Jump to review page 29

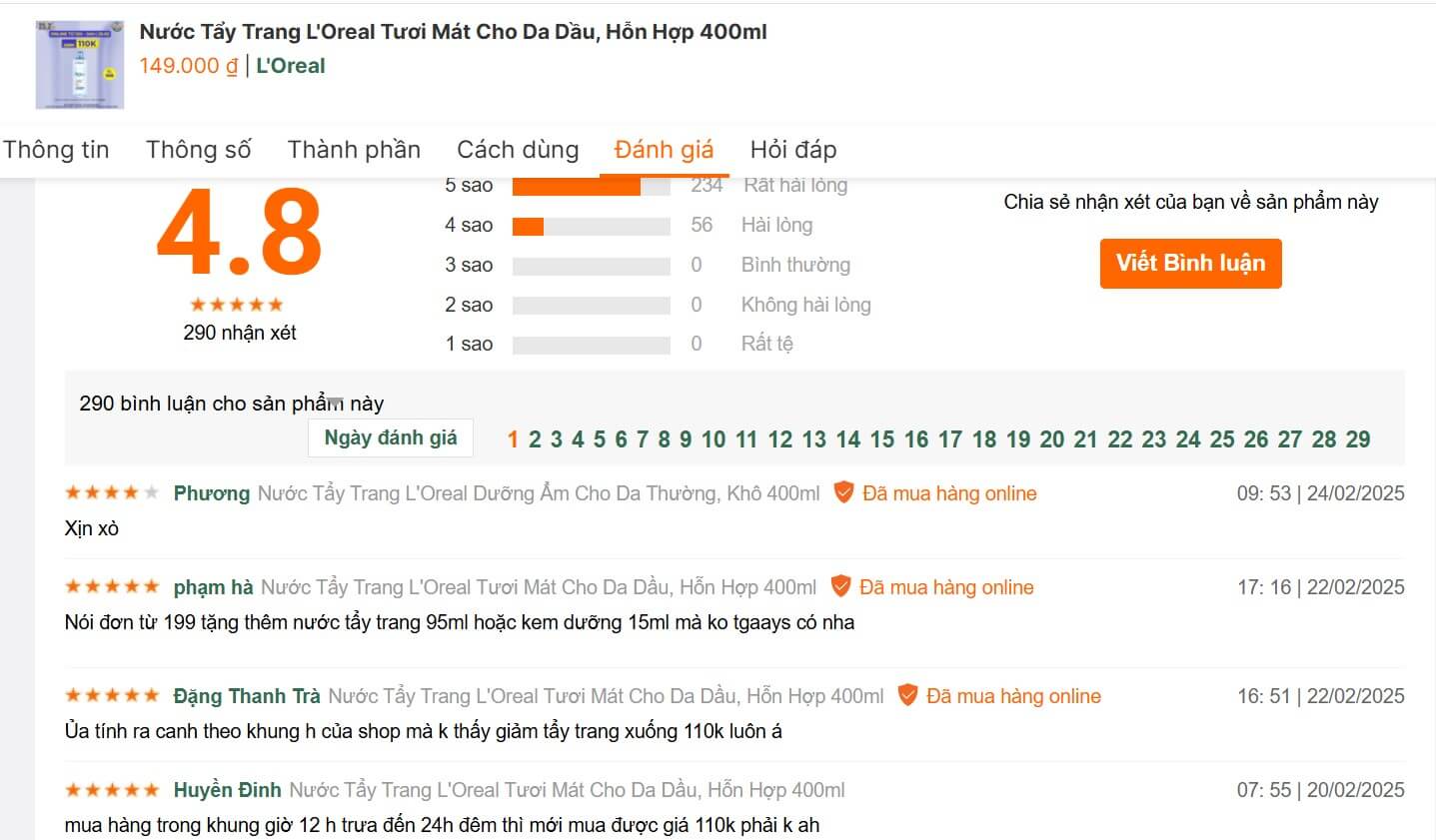[1356, 438]
